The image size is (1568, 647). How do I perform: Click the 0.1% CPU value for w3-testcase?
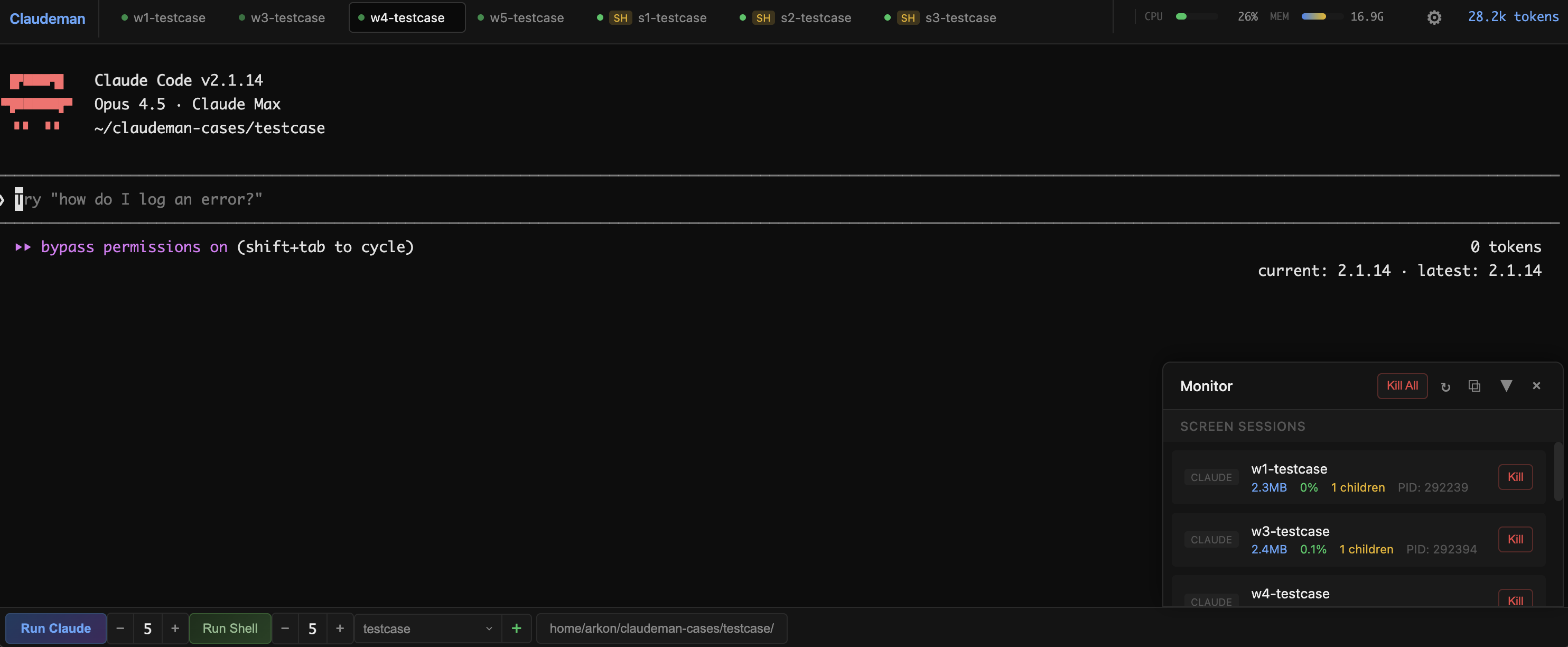[x=1313, y=549]
